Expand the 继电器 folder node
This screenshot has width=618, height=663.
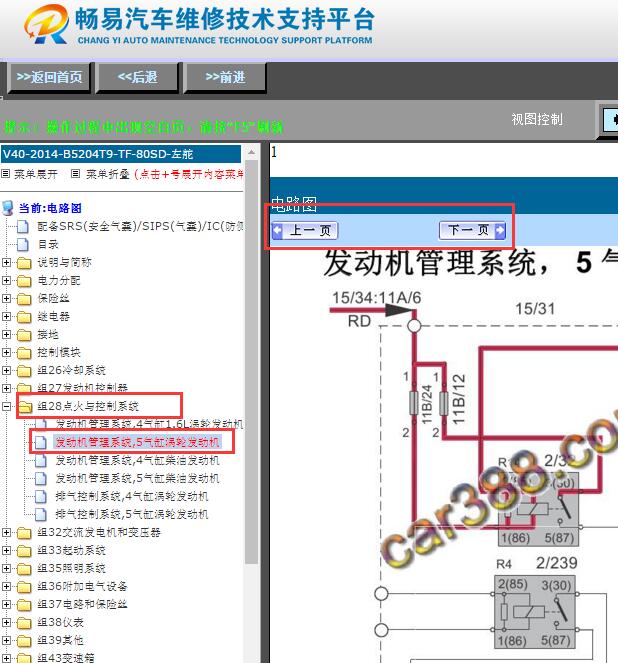click(6, 316)
